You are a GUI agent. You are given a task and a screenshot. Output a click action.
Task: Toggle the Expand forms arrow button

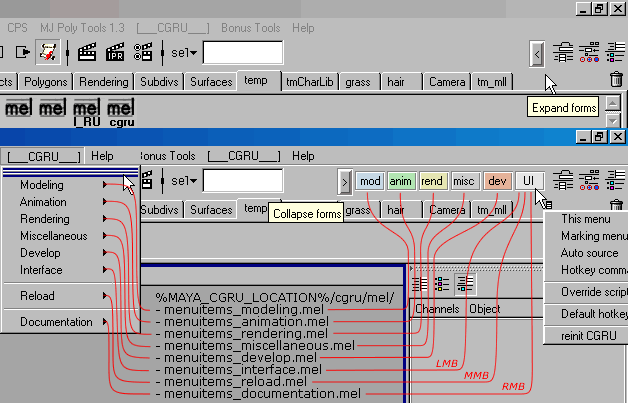(x=537, y=53)
